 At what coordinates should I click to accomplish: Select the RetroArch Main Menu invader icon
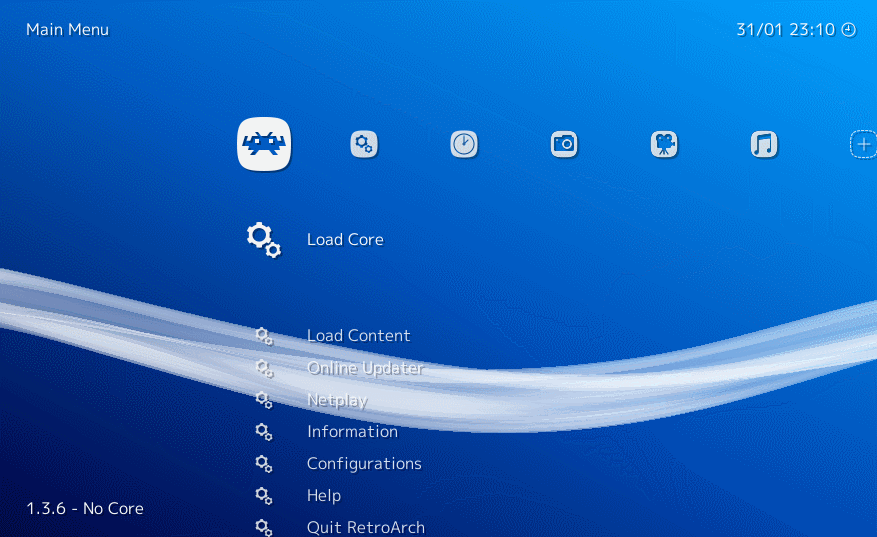click(264, 144)
